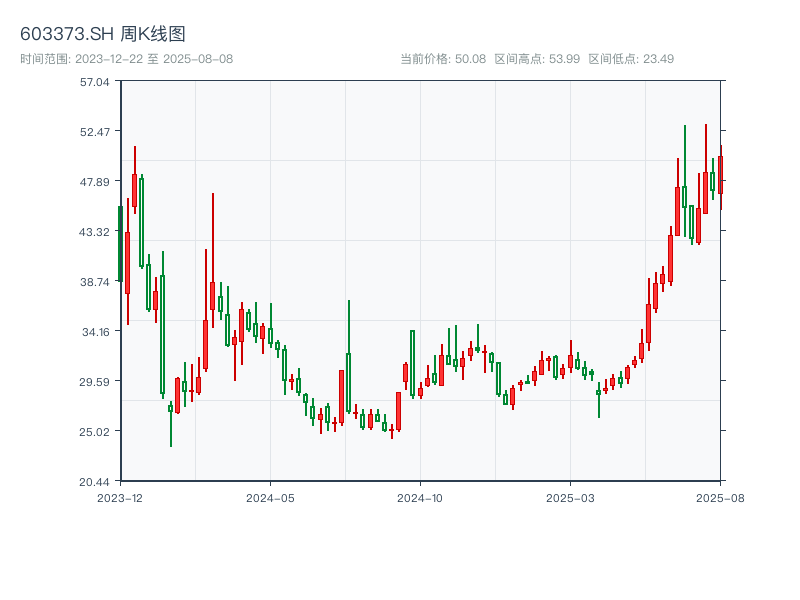Click the 57.04 y-axis label
The height and width of the screenshot is (600, 800).
94,82
